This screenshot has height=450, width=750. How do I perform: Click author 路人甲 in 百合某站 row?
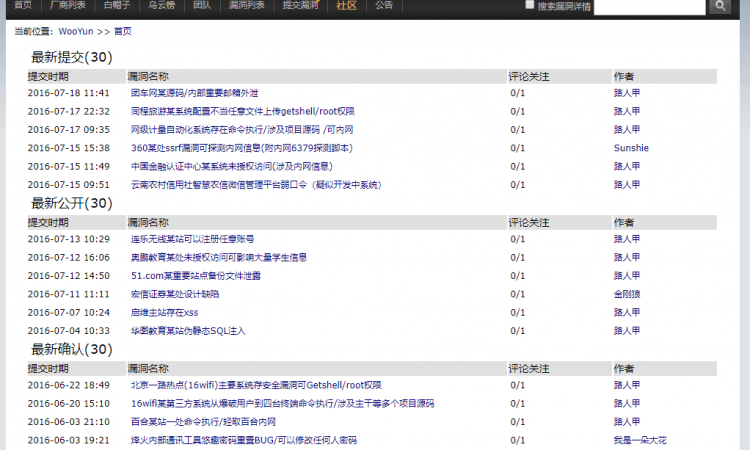pyautogui.click(x=627, y=422)
